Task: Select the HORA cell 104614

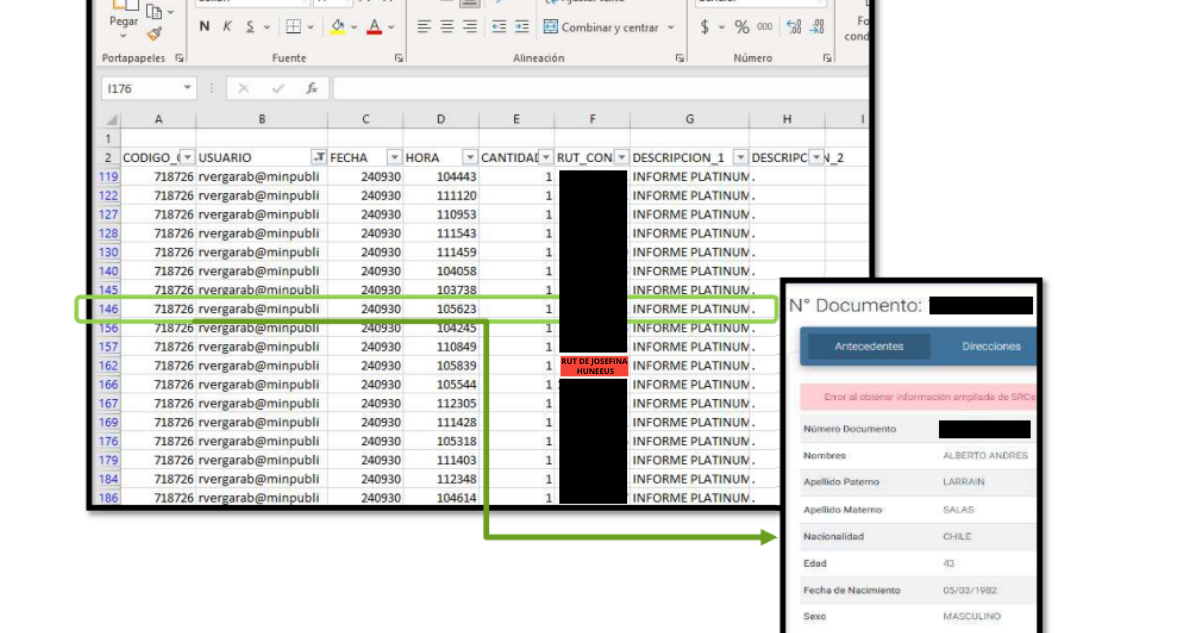Action: [441, 498]
